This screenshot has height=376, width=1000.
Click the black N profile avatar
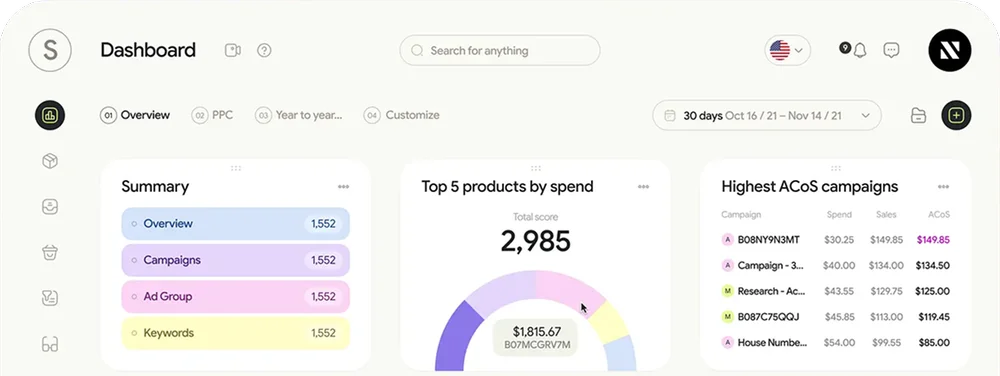(x=950, y=50)
